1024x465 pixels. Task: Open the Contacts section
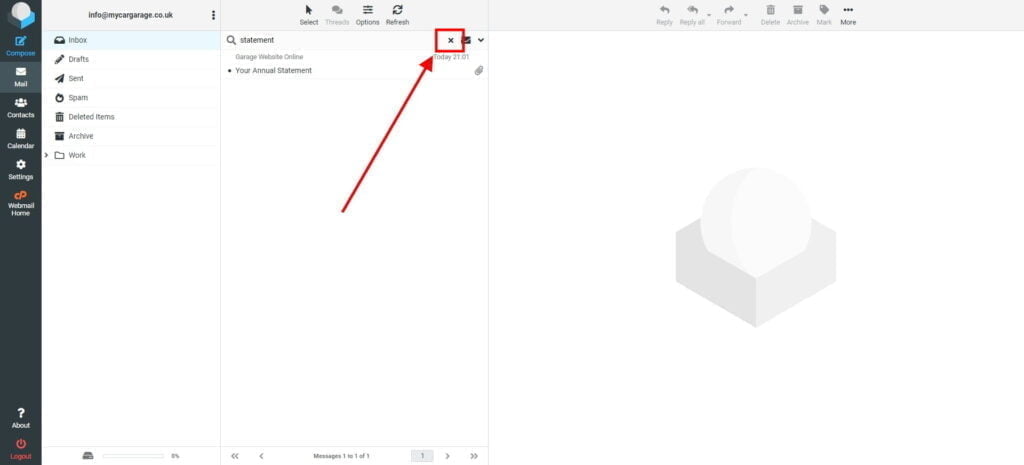[21, 108]
